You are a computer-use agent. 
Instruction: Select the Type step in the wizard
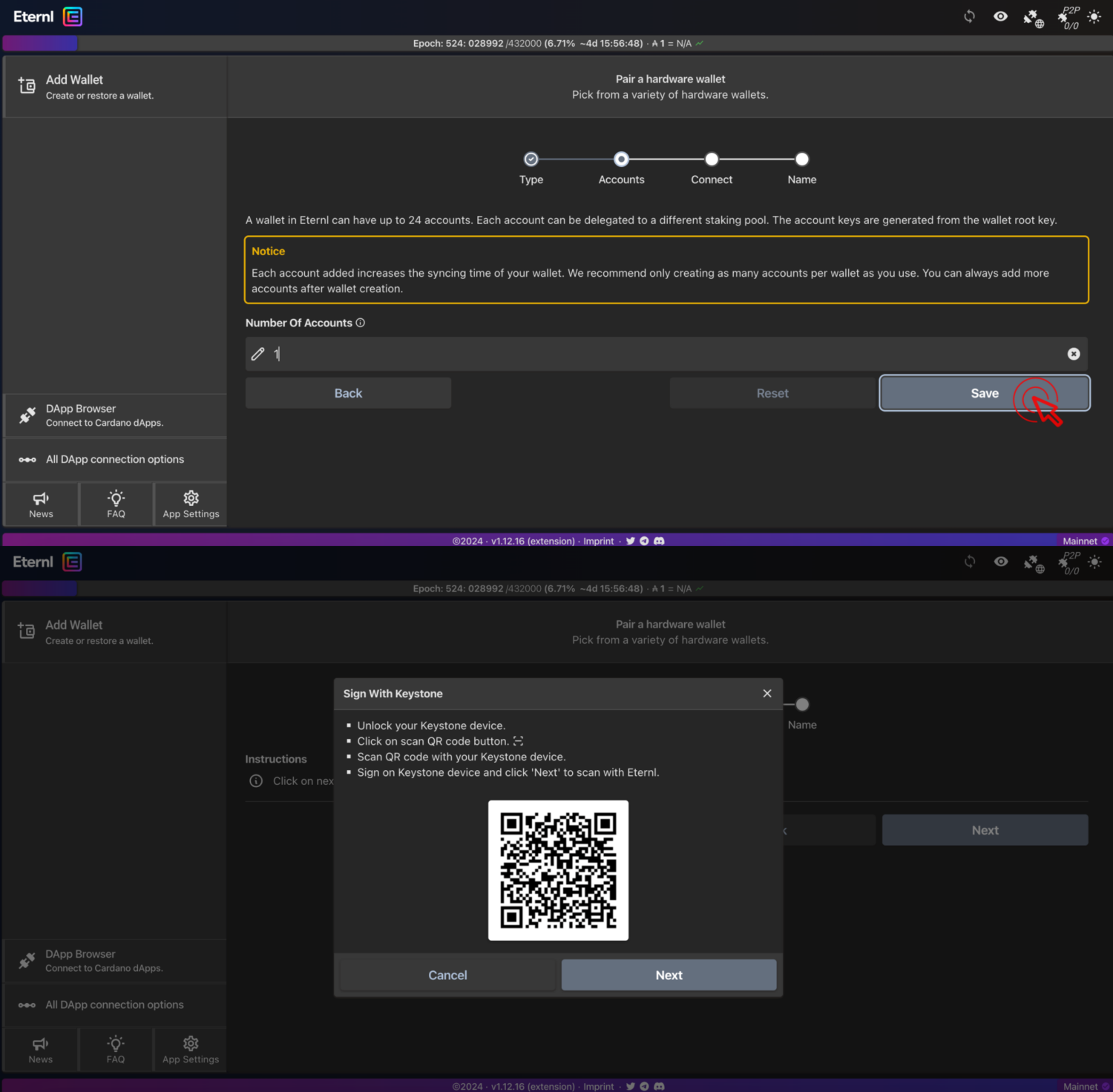531,159
